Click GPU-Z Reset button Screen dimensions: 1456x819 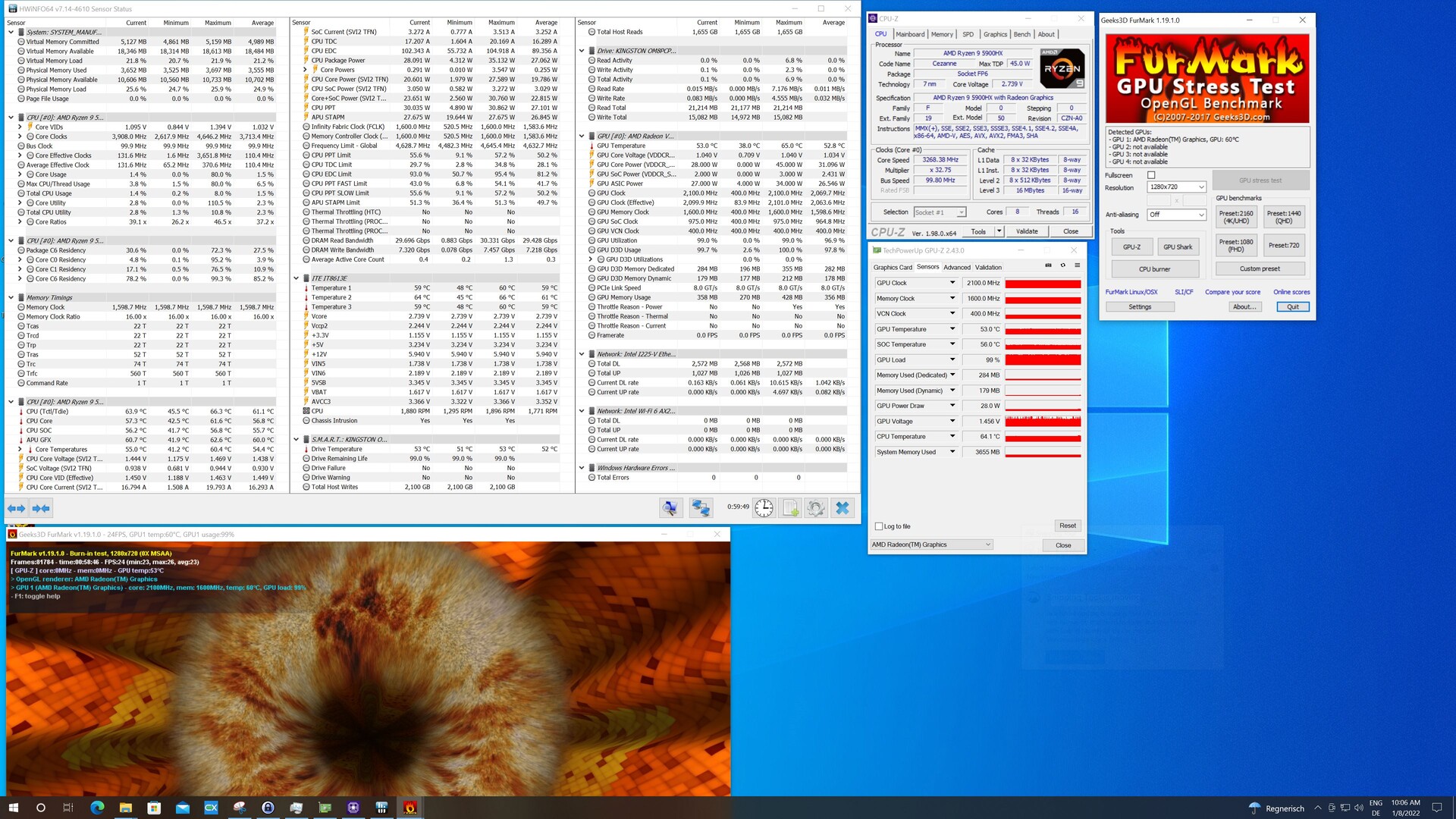(x=1068, y=526)
